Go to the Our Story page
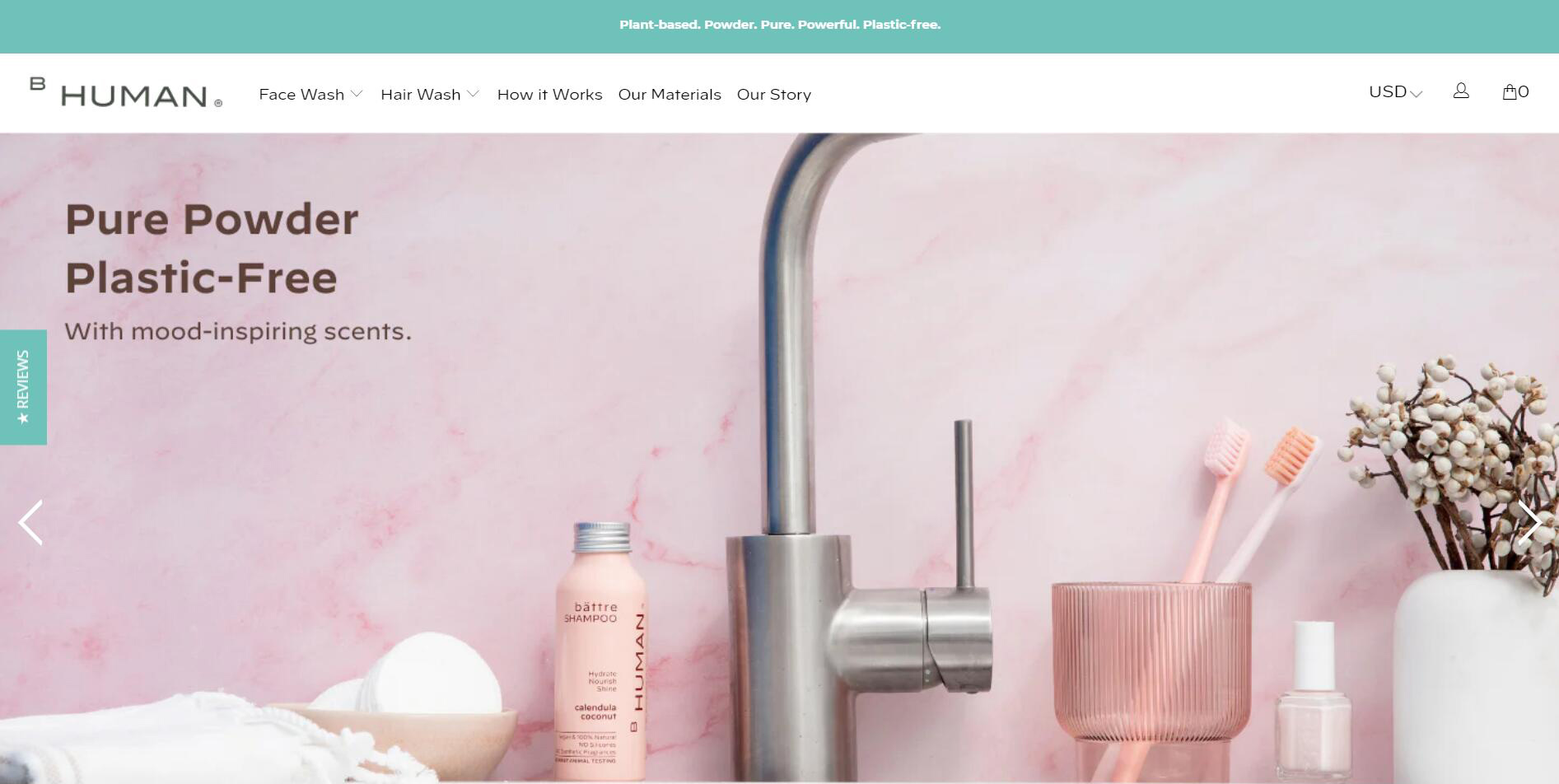1559x784 pixels. point(774,95)
